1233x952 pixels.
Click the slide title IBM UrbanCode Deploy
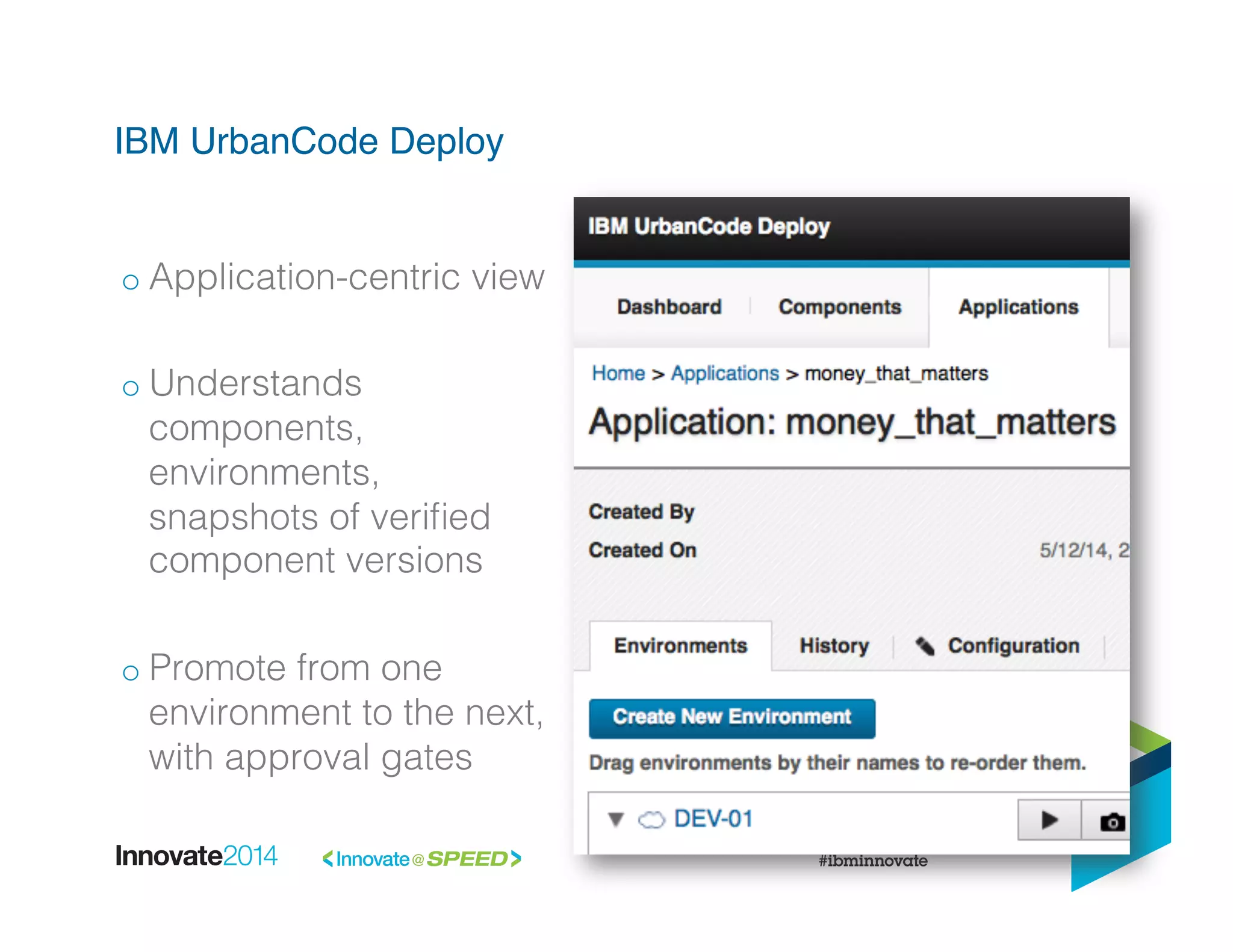[x=309, y=141]
